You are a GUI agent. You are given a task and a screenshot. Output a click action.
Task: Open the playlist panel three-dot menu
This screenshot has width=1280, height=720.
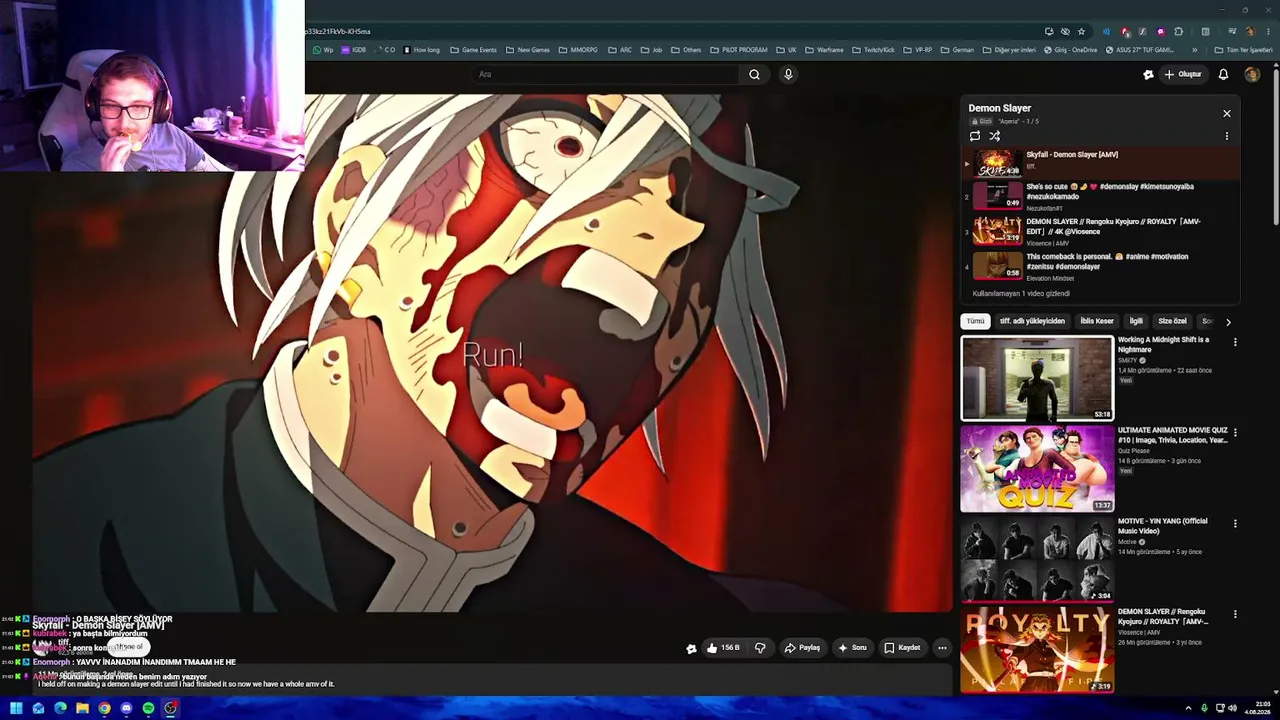click(1227, 136)
